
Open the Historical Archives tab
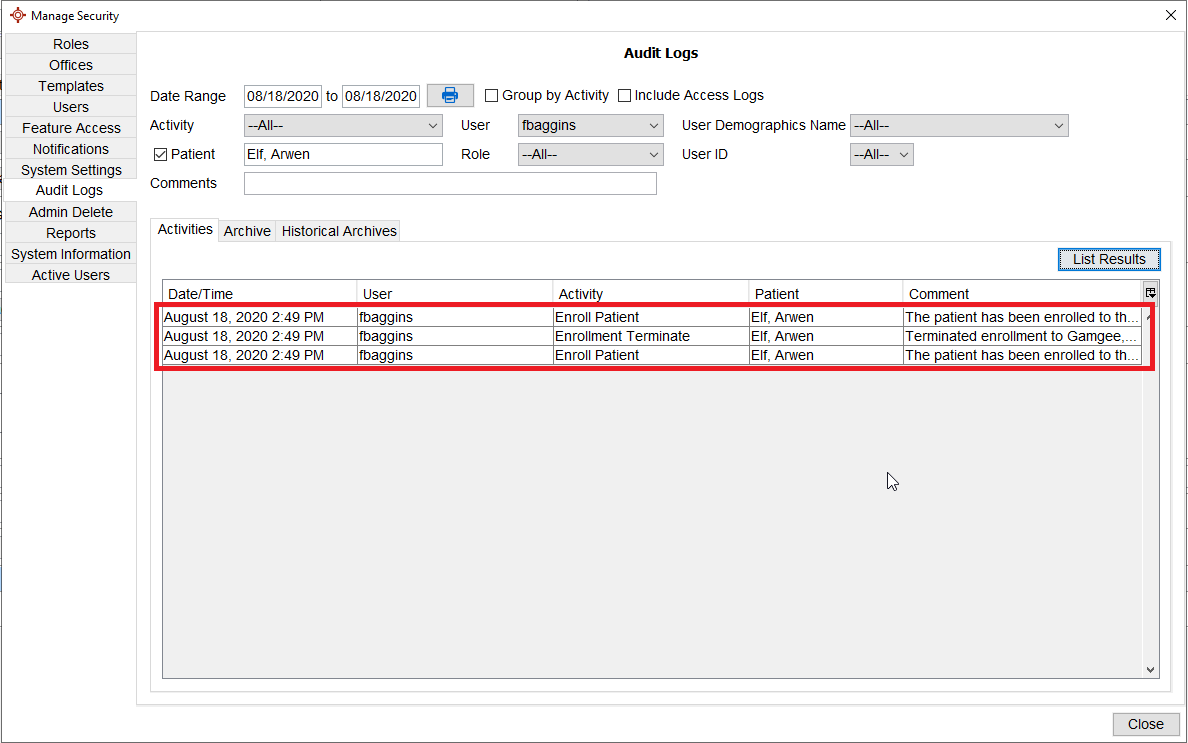click(339, 231)
